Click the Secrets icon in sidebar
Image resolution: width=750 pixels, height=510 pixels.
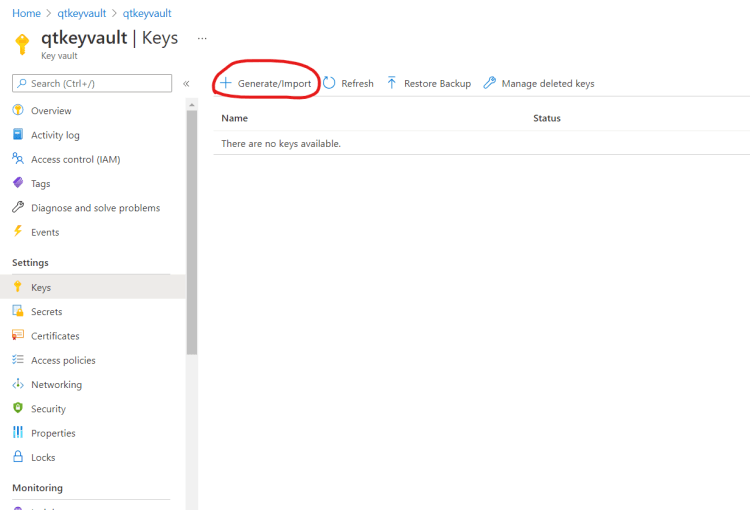(x=18, y=311)
